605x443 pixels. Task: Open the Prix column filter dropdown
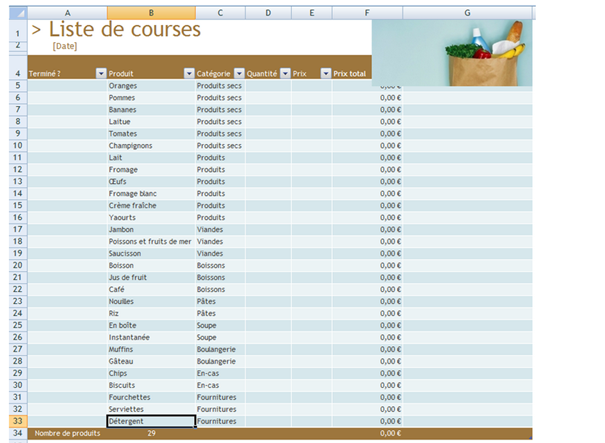[326, 73]
